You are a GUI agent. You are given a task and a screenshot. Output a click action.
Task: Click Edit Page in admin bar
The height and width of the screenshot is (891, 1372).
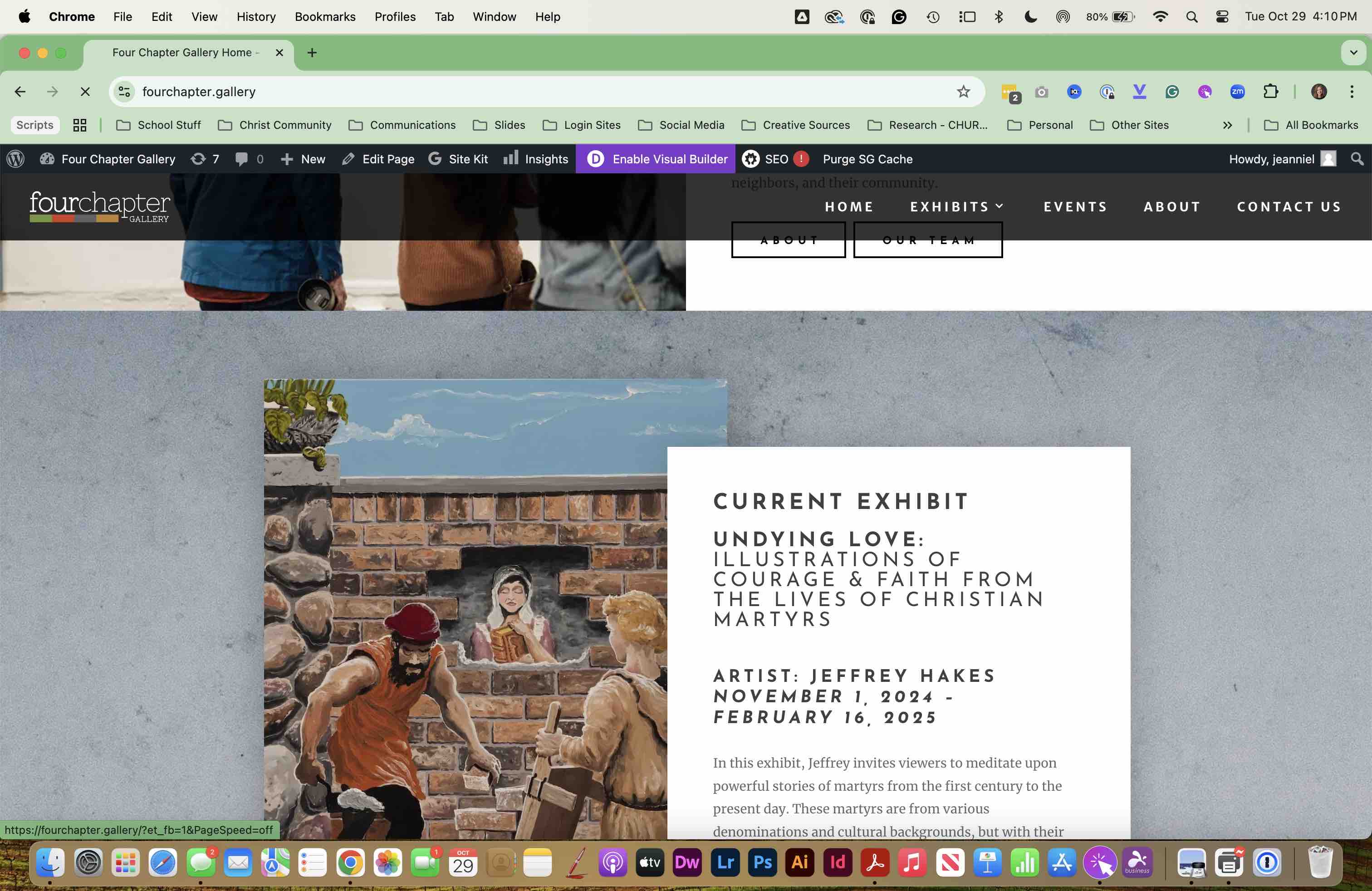click(377, 158)
